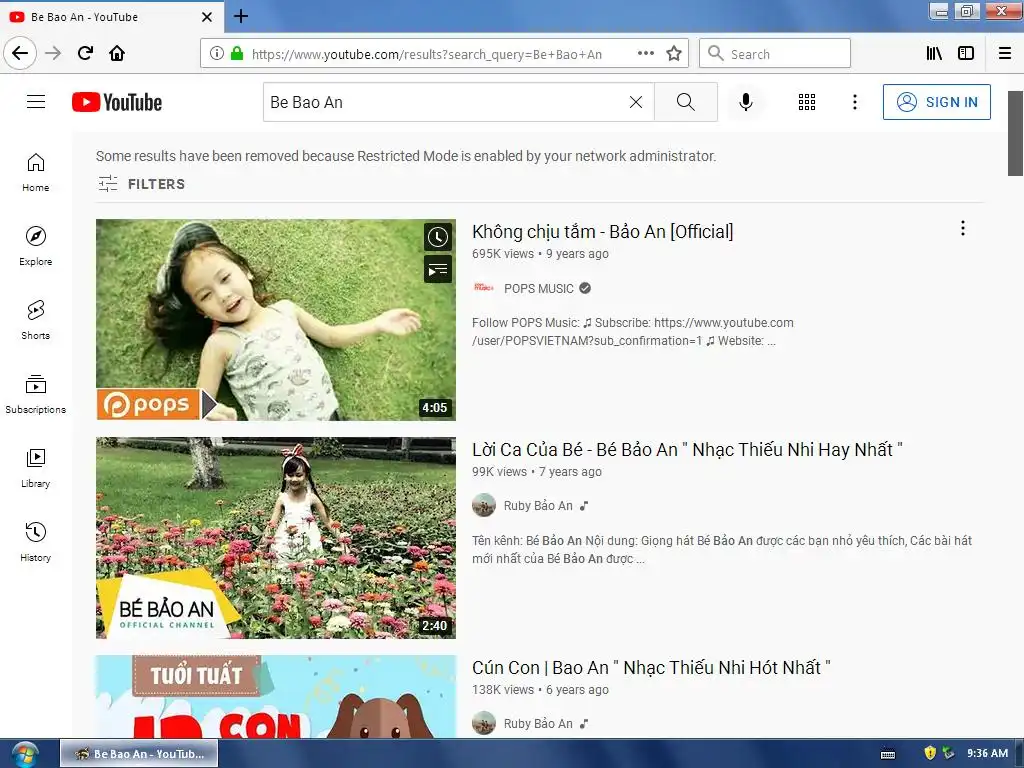Go to the YouTube logo home

coord(117,102)
